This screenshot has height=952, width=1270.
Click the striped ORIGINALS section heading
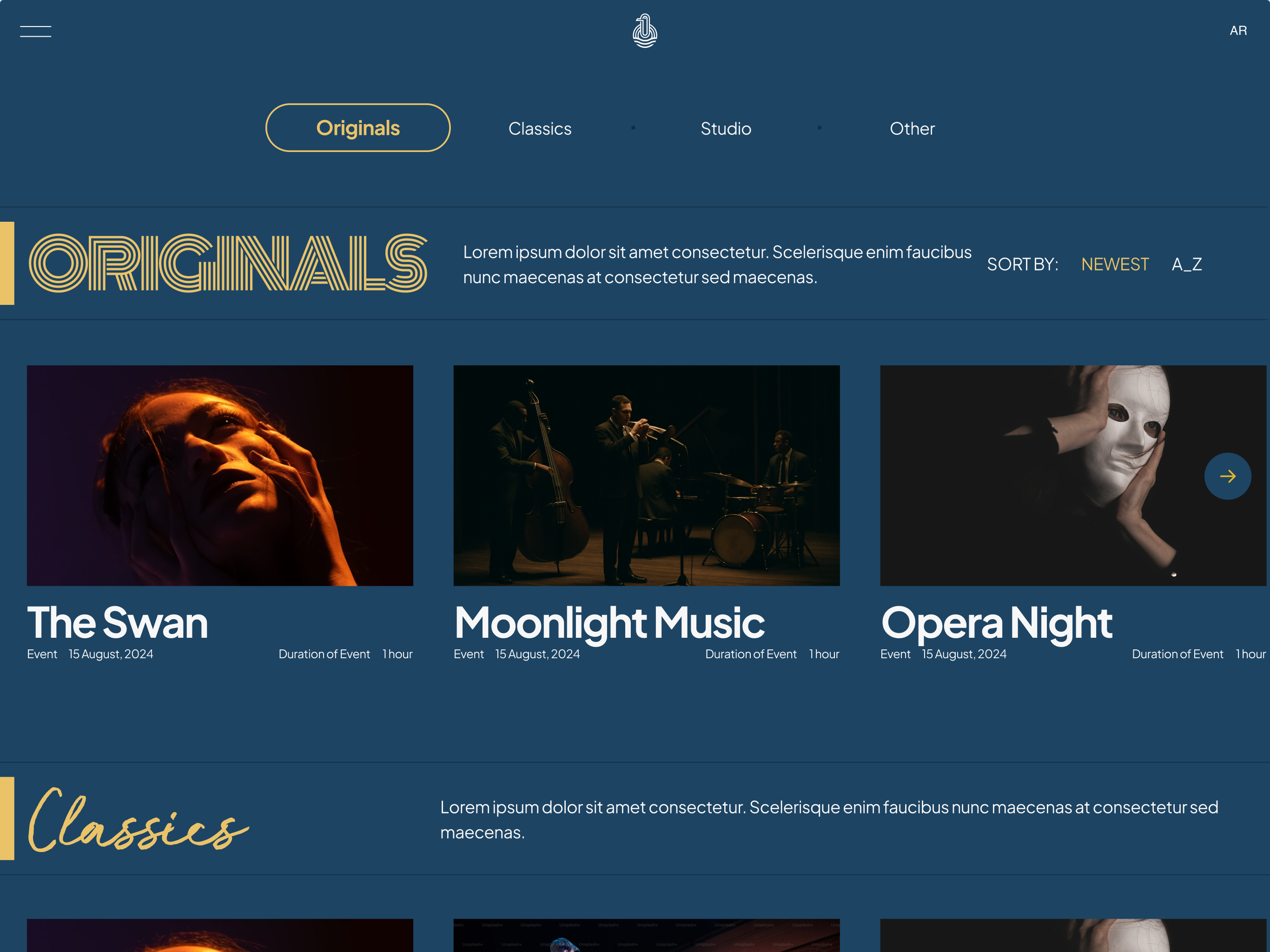(228, 263)
